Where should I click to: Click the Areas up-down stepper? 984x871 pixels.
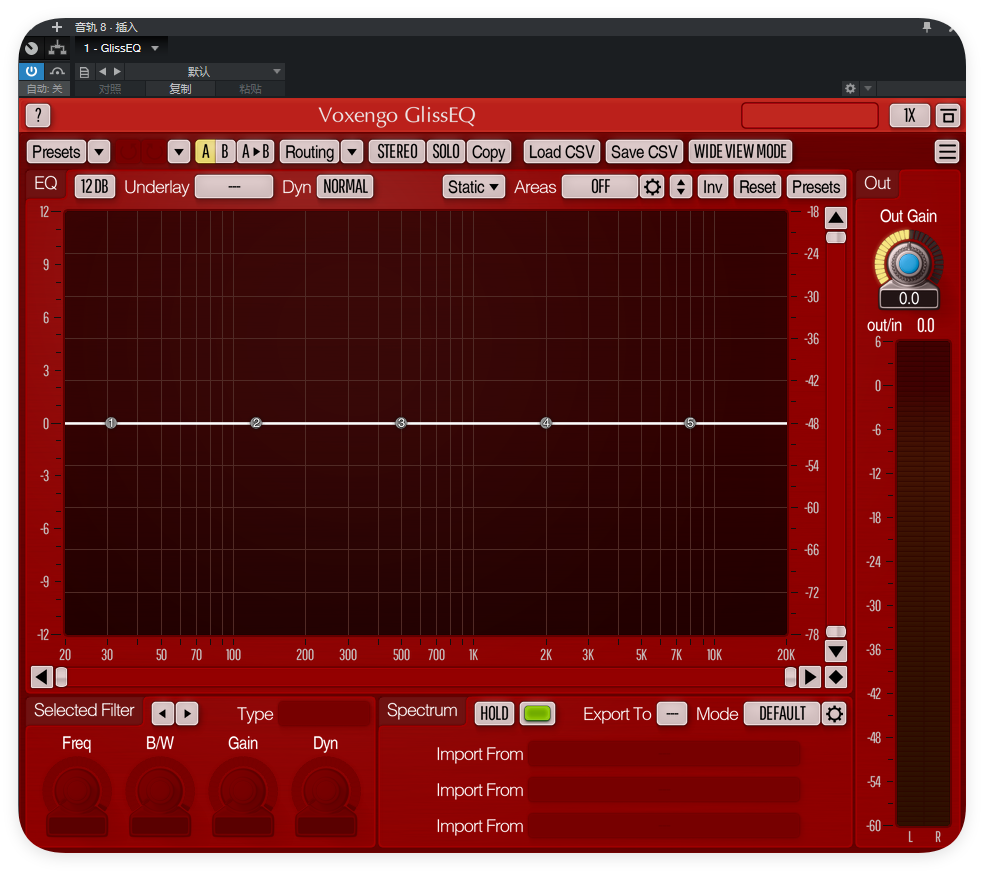(681, 187)
